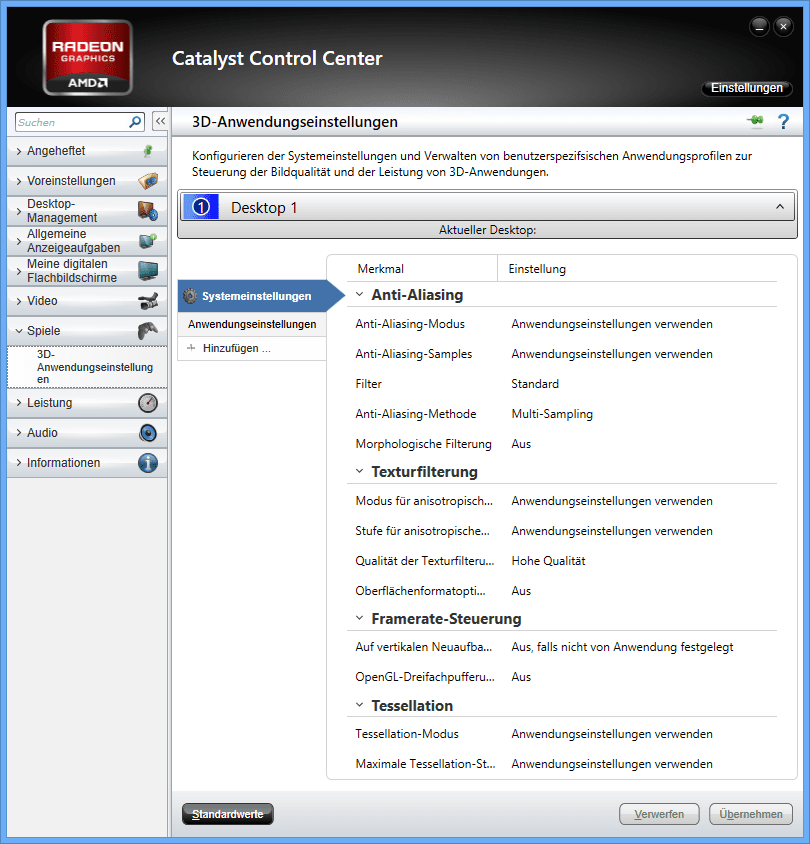Collapse sidebar with double-arrow icon
810x844 pixels.
tap(160, 122)
